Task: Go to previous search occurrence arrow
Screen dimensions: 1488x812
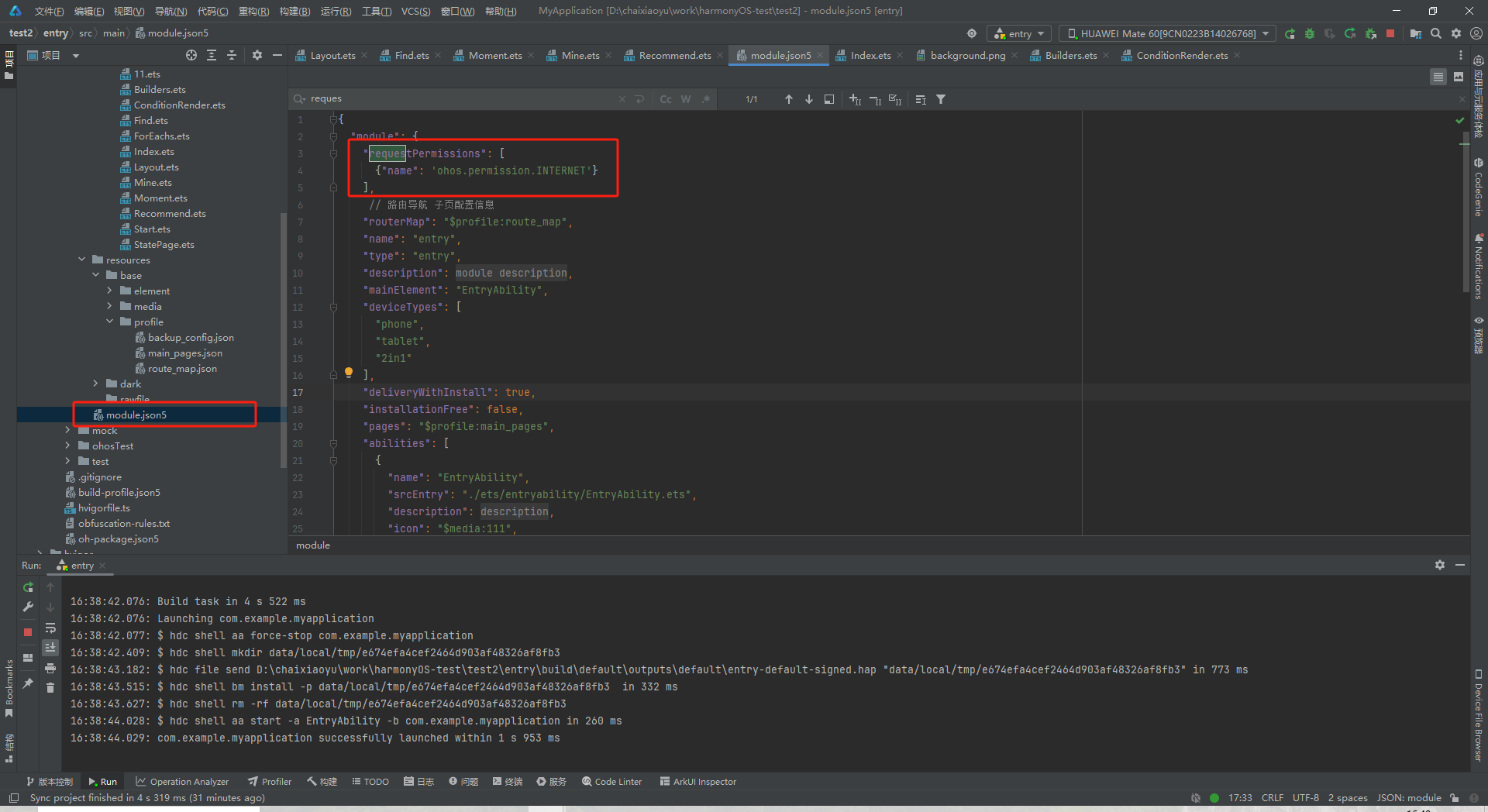Action: pos(789,99)
